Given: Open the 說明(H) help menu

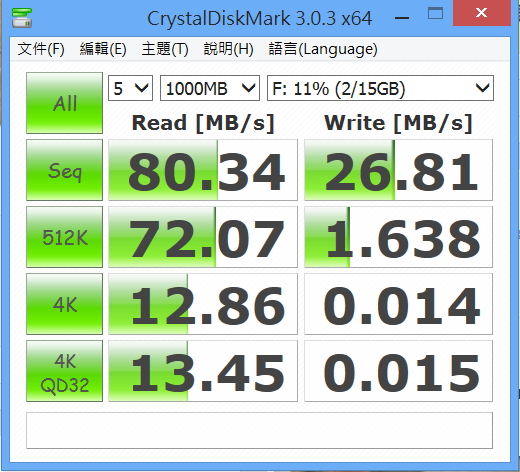Looking at the screenshot, I should (229, 49).
